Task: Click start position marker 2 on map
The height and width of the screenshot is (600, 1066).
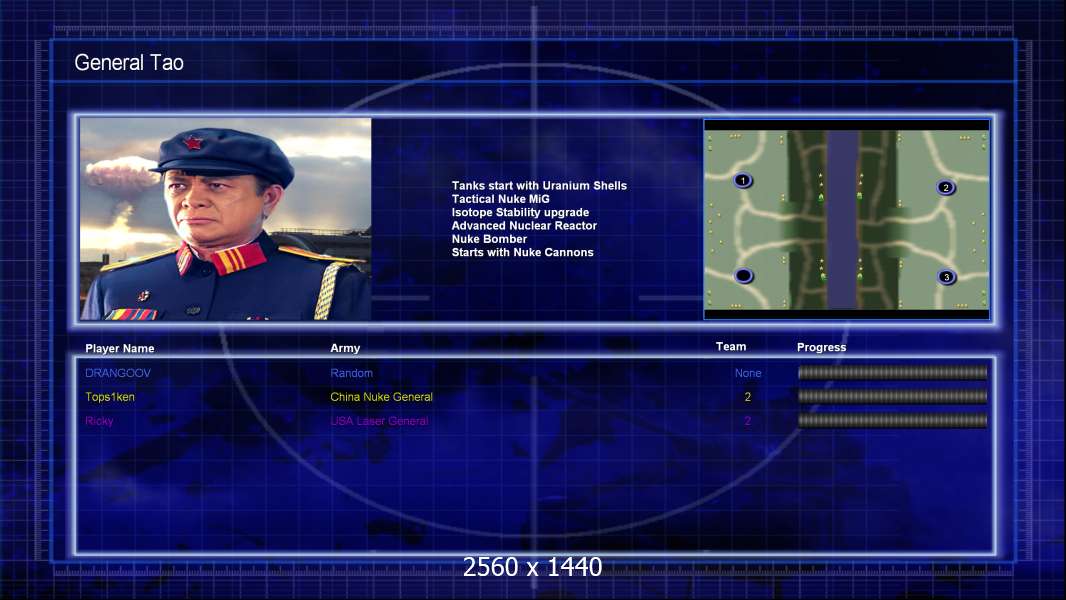Action: [945, 188]
